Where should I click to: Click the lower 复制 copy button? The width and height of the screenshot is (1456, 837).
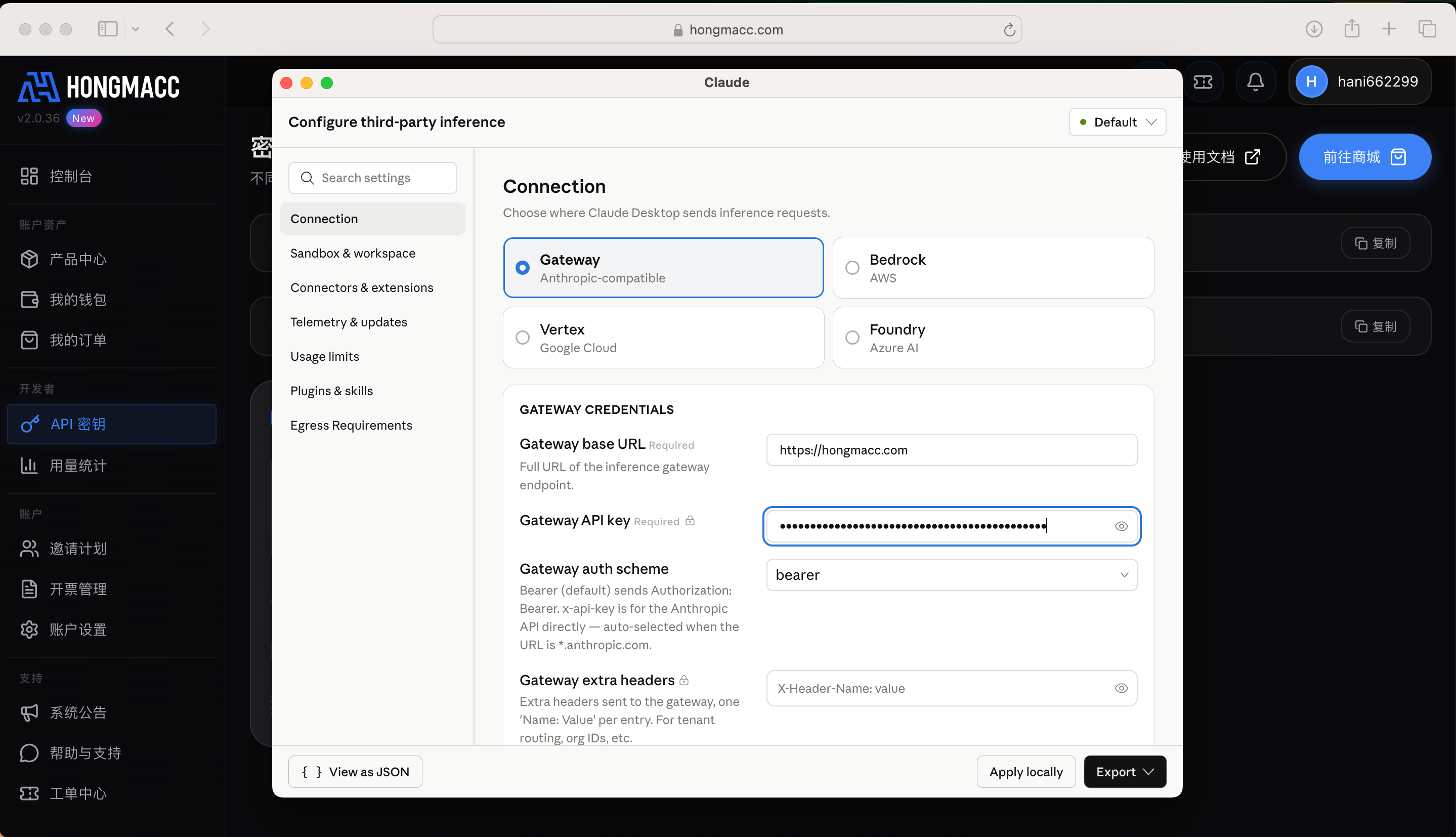(x=1375, y=326)
